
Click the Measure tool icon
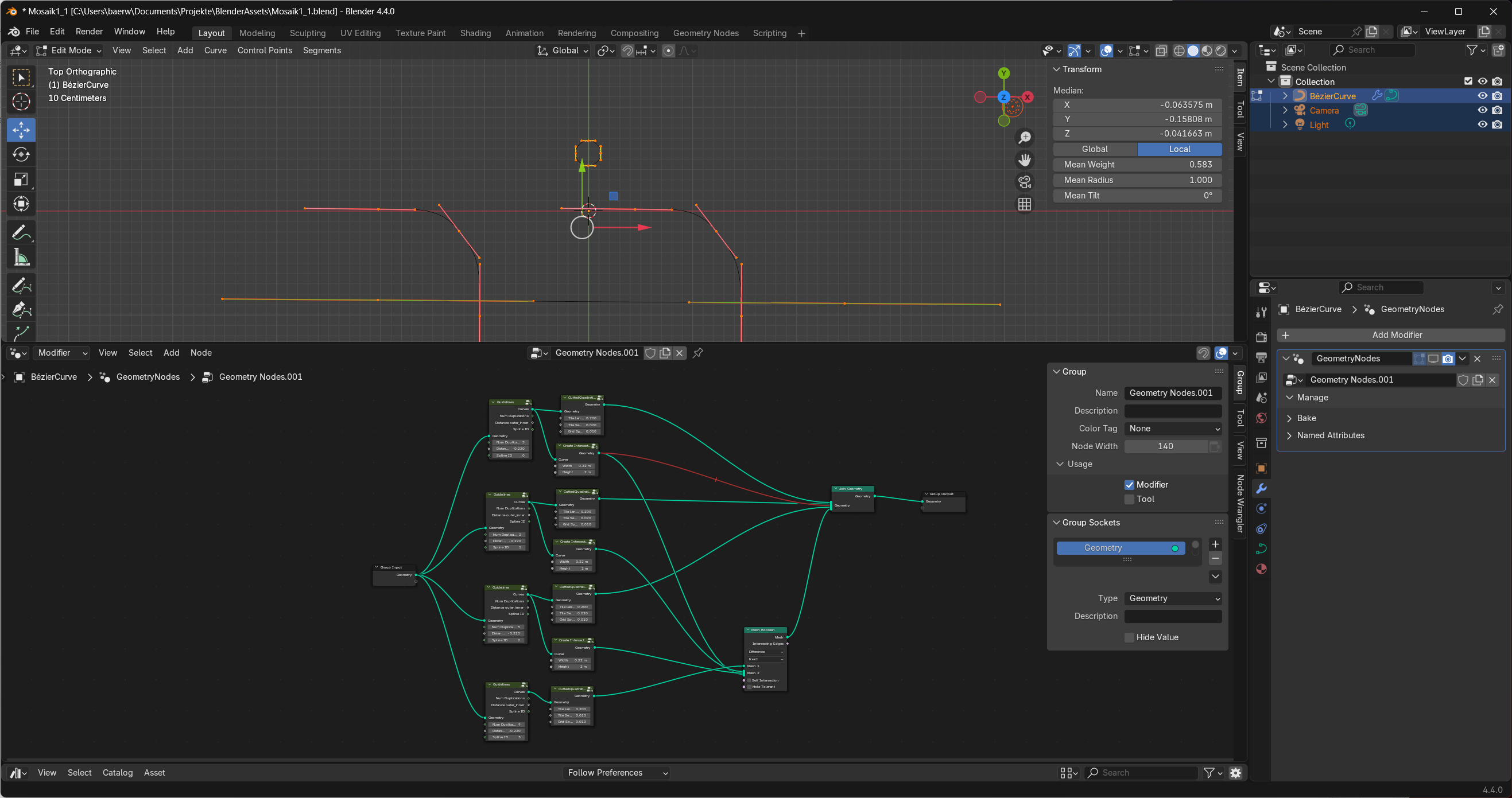click(21, 257)
